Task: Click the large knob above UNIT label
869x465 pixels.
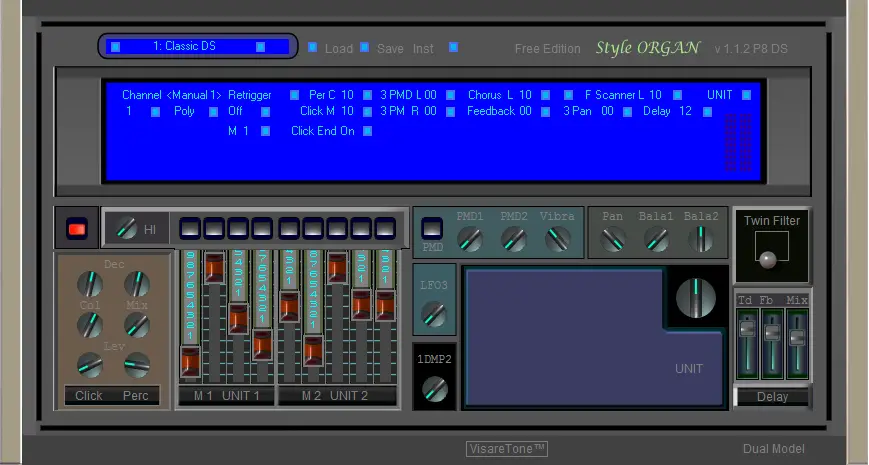Action: [696, 298]
